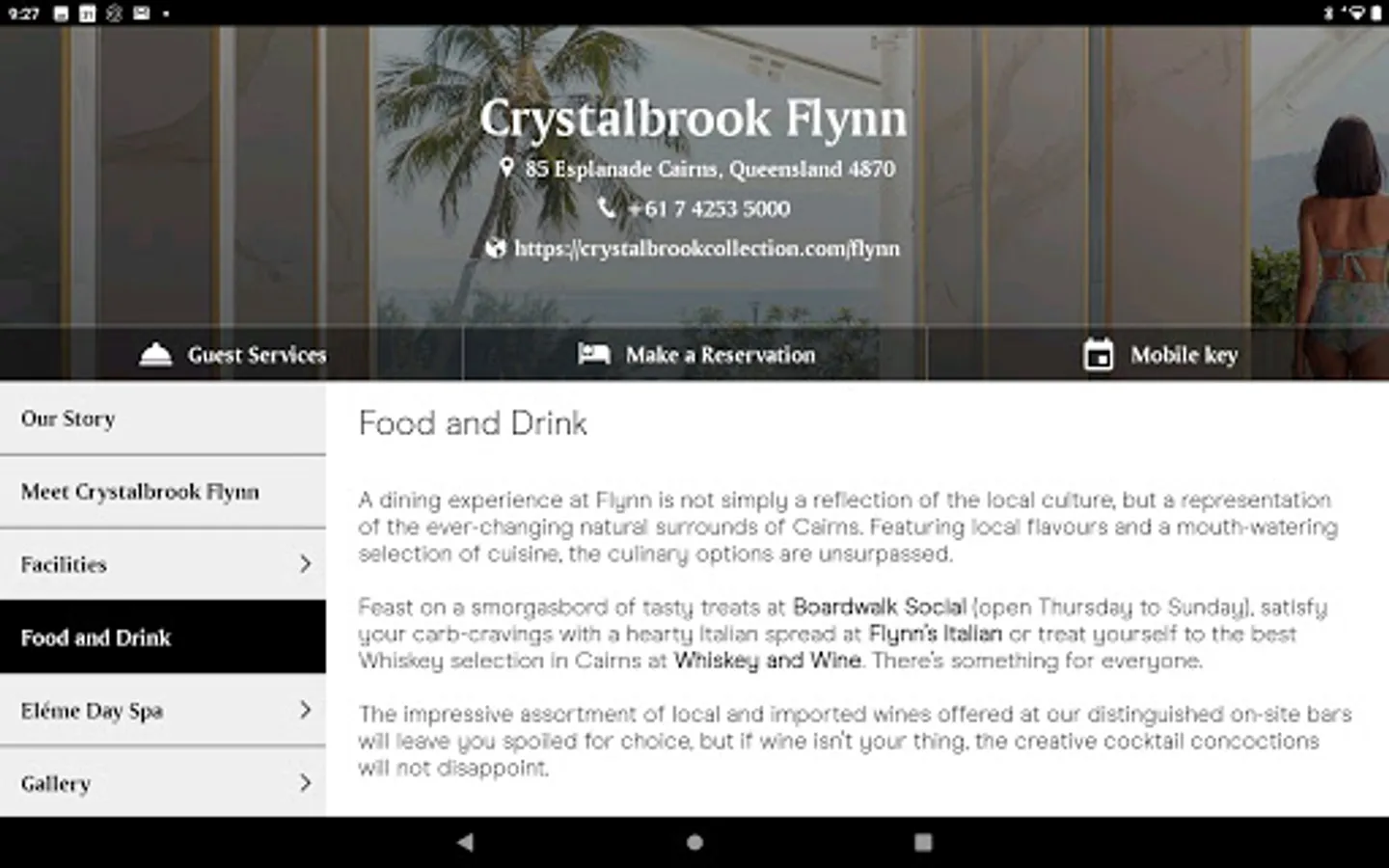Tap the Flynn's Italian bold text

[935, 634]
